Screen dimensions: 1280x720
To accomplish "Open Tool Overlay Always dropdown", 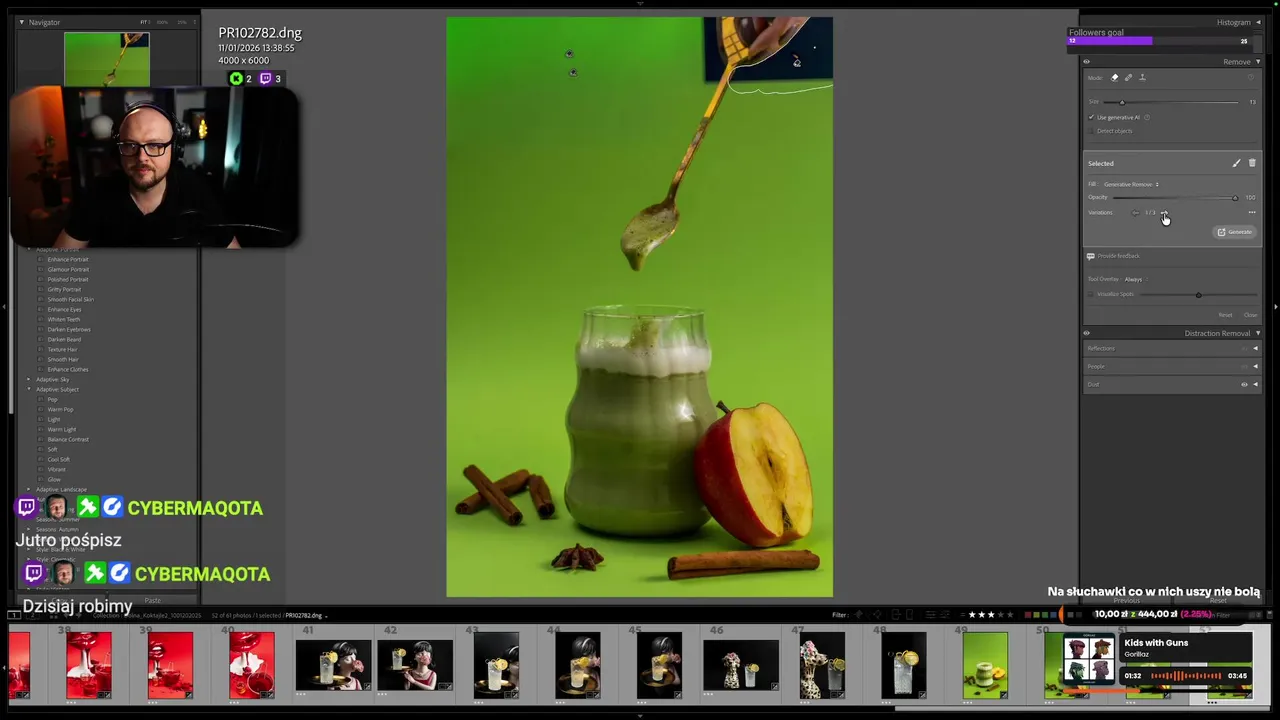I will point(1134,279).
